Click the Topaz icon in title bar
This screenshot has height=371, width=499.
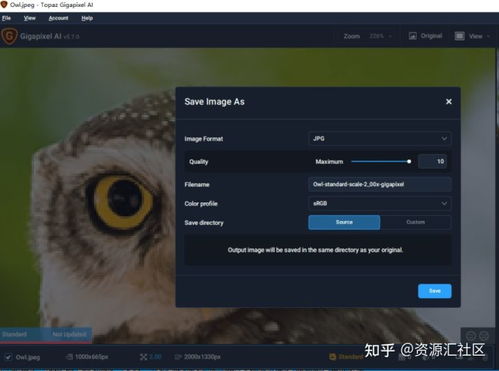point(4,5)
